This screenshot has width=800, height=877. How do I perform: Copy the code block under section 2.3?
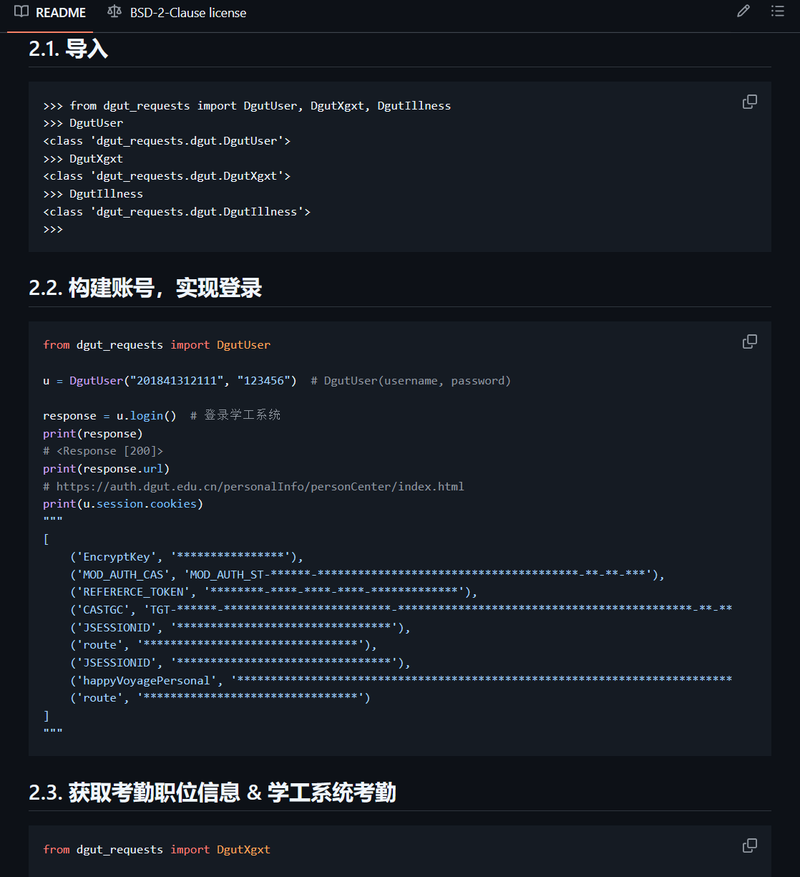(x=749, y=846)
